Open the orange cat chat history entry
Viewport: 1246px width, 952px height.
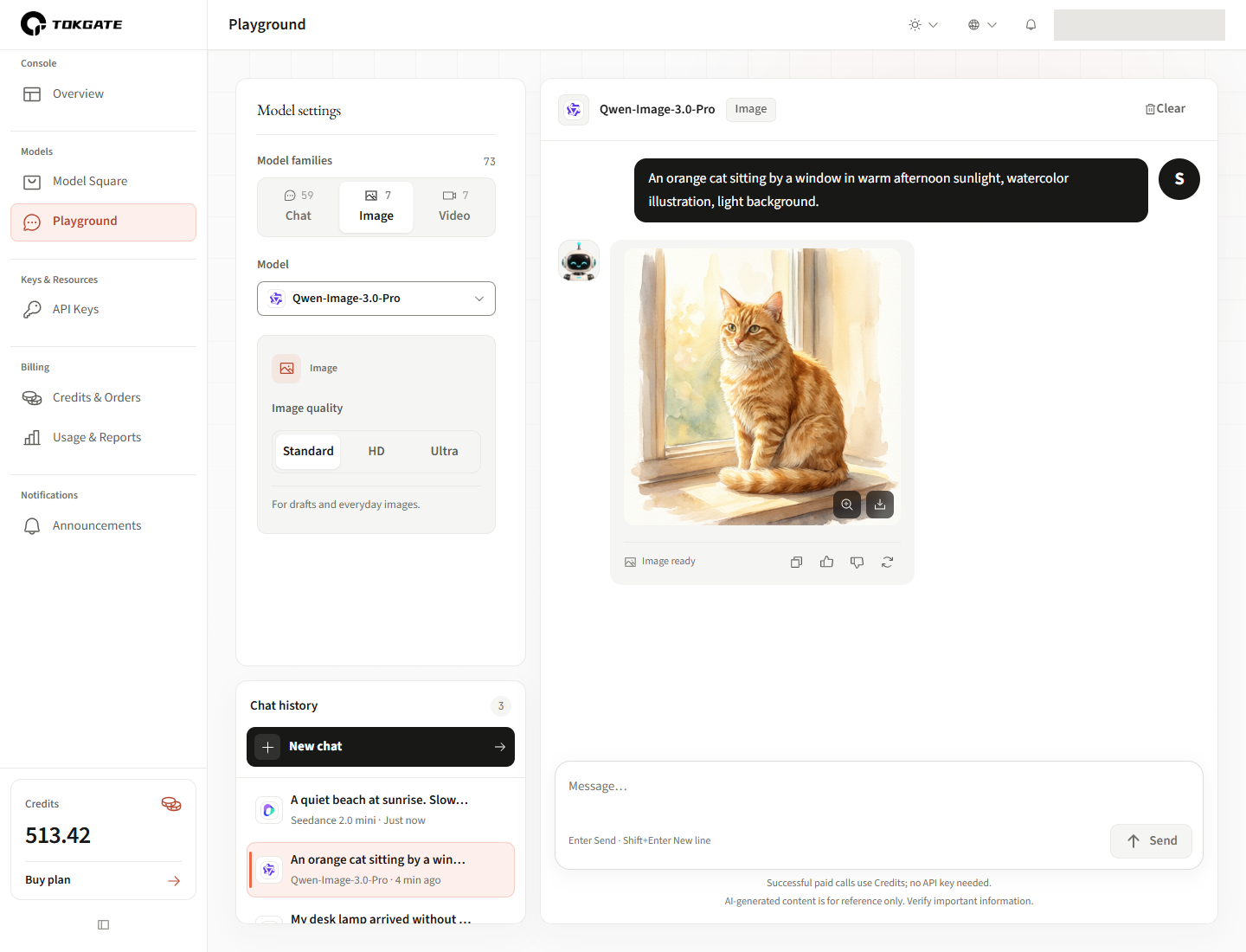pyautogui.click(x=381, y=870)
